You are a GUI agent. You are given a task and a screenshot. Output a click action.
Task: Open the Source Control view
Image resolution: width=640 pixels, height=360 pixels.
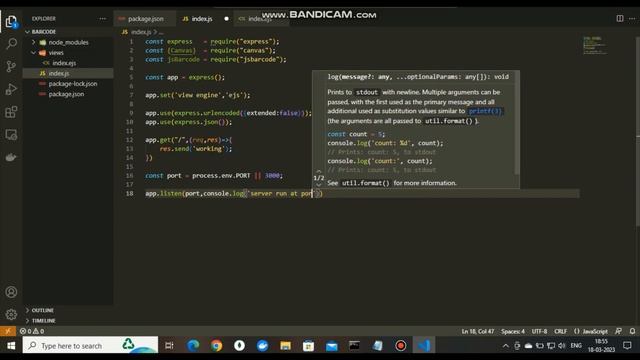tap(11, 66)
